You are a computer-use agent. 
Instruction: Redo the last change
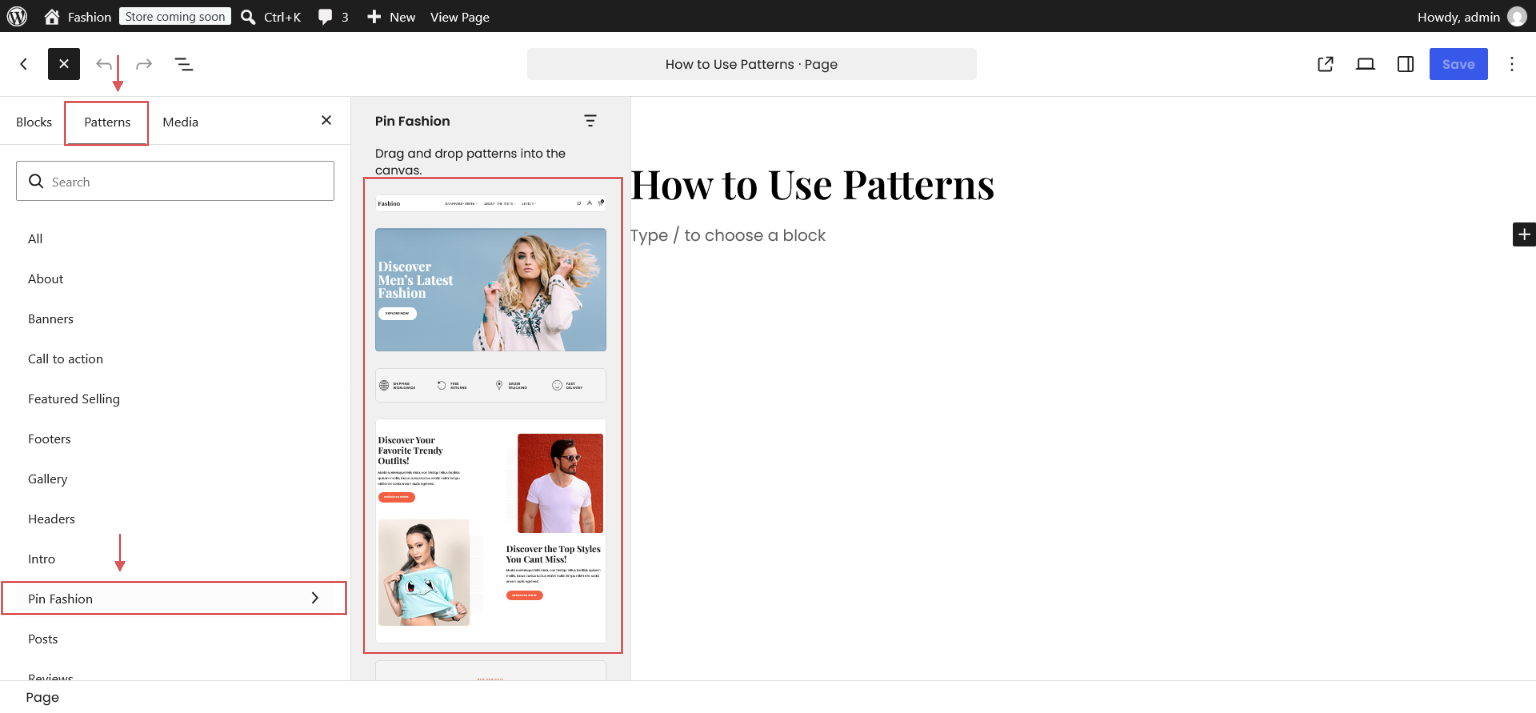pos(144,64)
